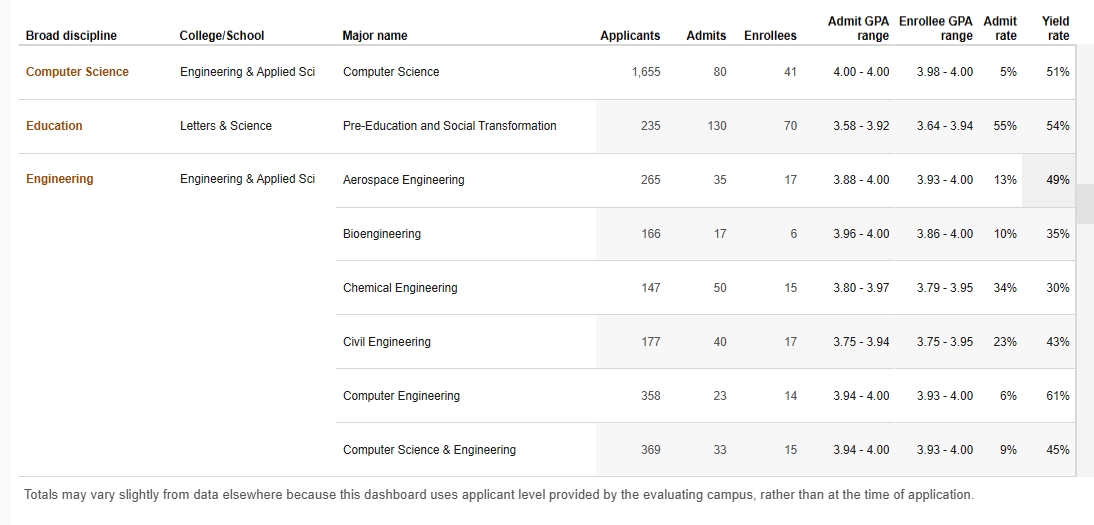Select the Education broad discipline link
Viewport: 1094px width, 525px height.
(x=54, y=126)
